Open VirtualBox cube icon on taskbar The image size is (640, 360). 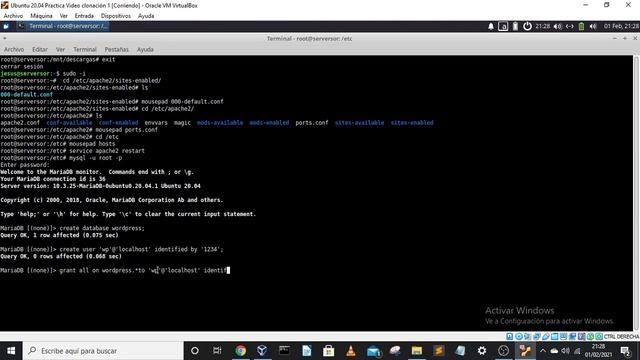(262, 351)
